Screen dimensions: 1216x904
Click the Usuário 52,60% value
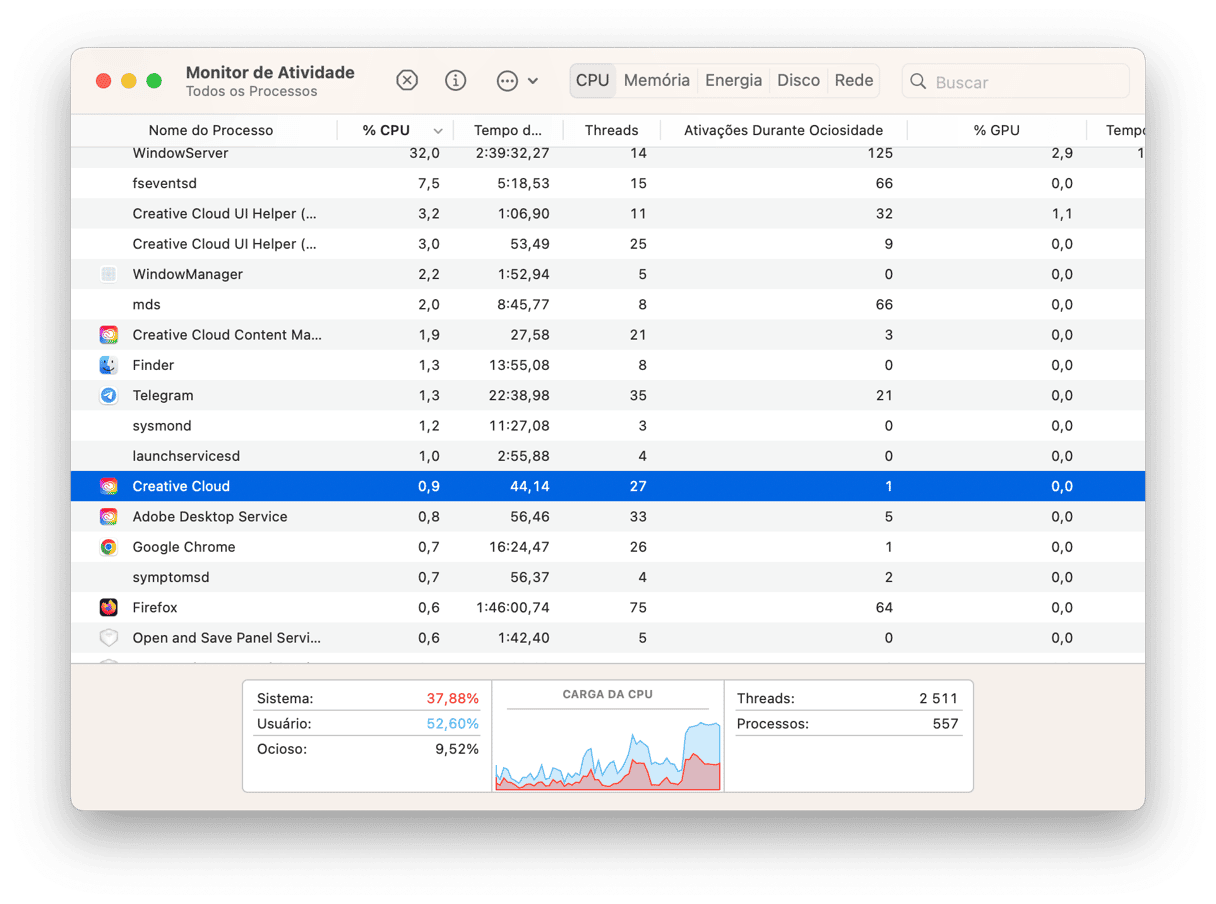pyautogui.click(x=453, y=723)
